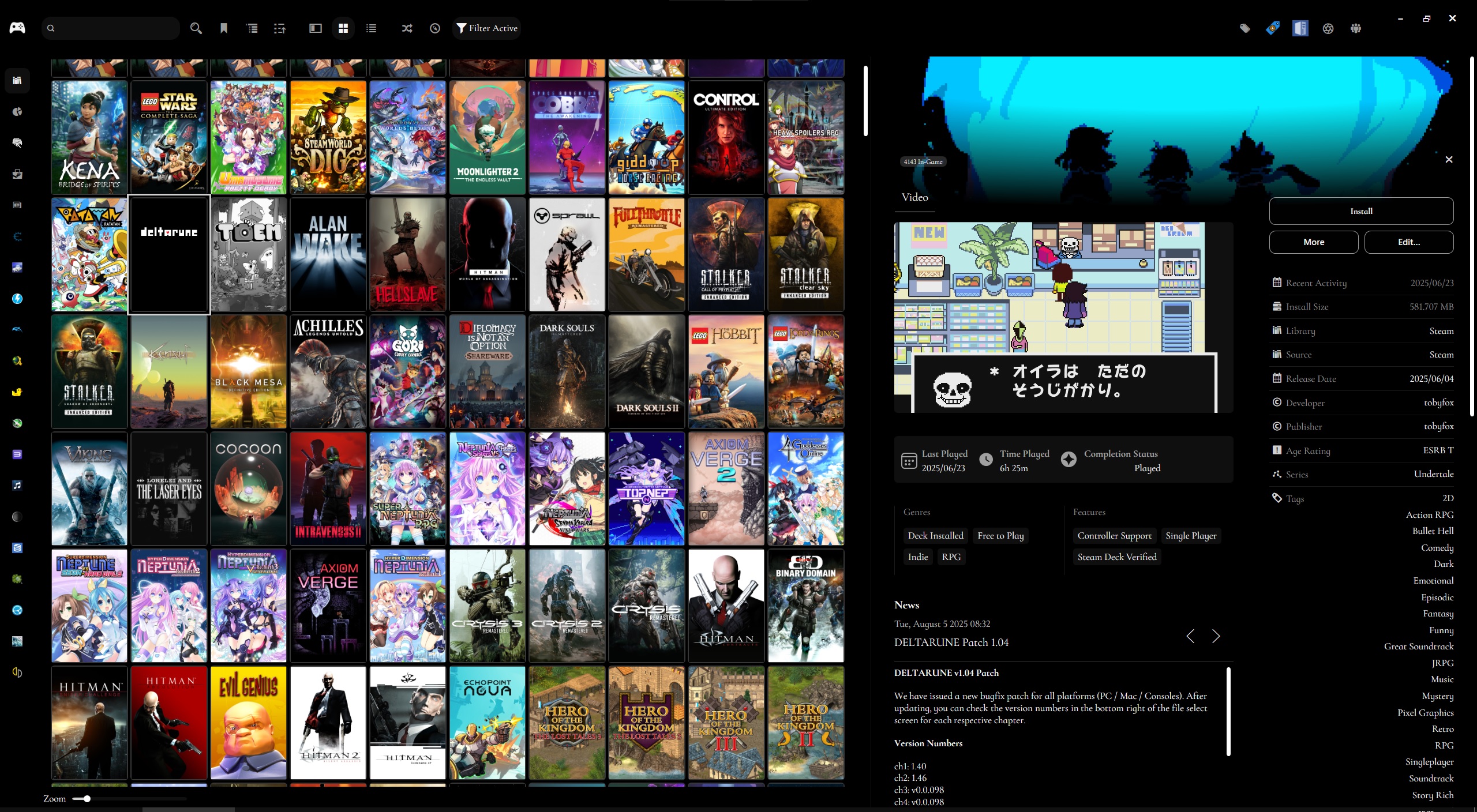This screenshot has height=812, width=1477.
Task: Click the blue side panel icon
Action: pyautogui.click(x=1300, y=28)
